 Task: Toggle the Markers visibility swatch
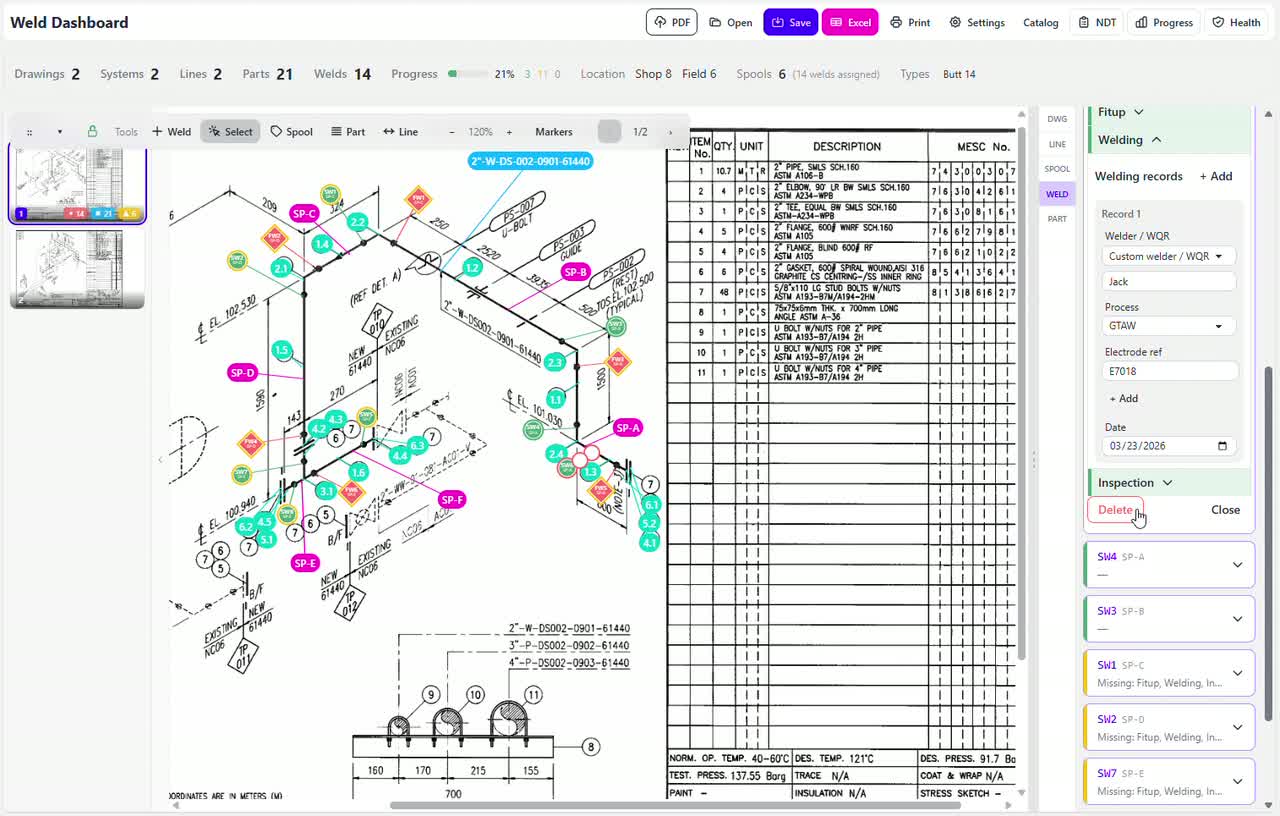609,132
